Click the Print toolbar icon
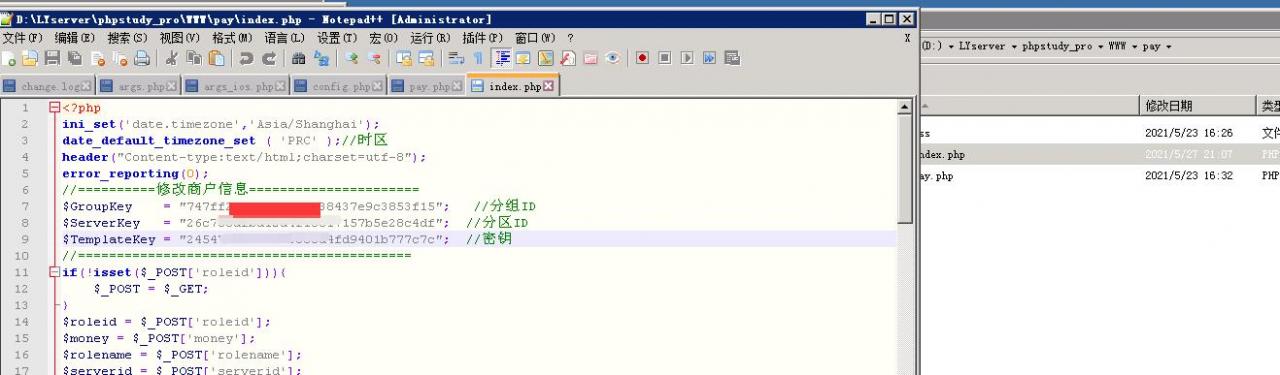Screen dimensions: 1280x375 [x=142, y=58]
